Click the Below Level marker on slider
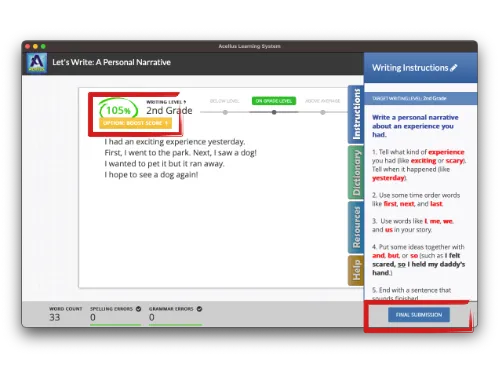Image resolution: width=500 pixels, height=379 pixels. (225, 112)
